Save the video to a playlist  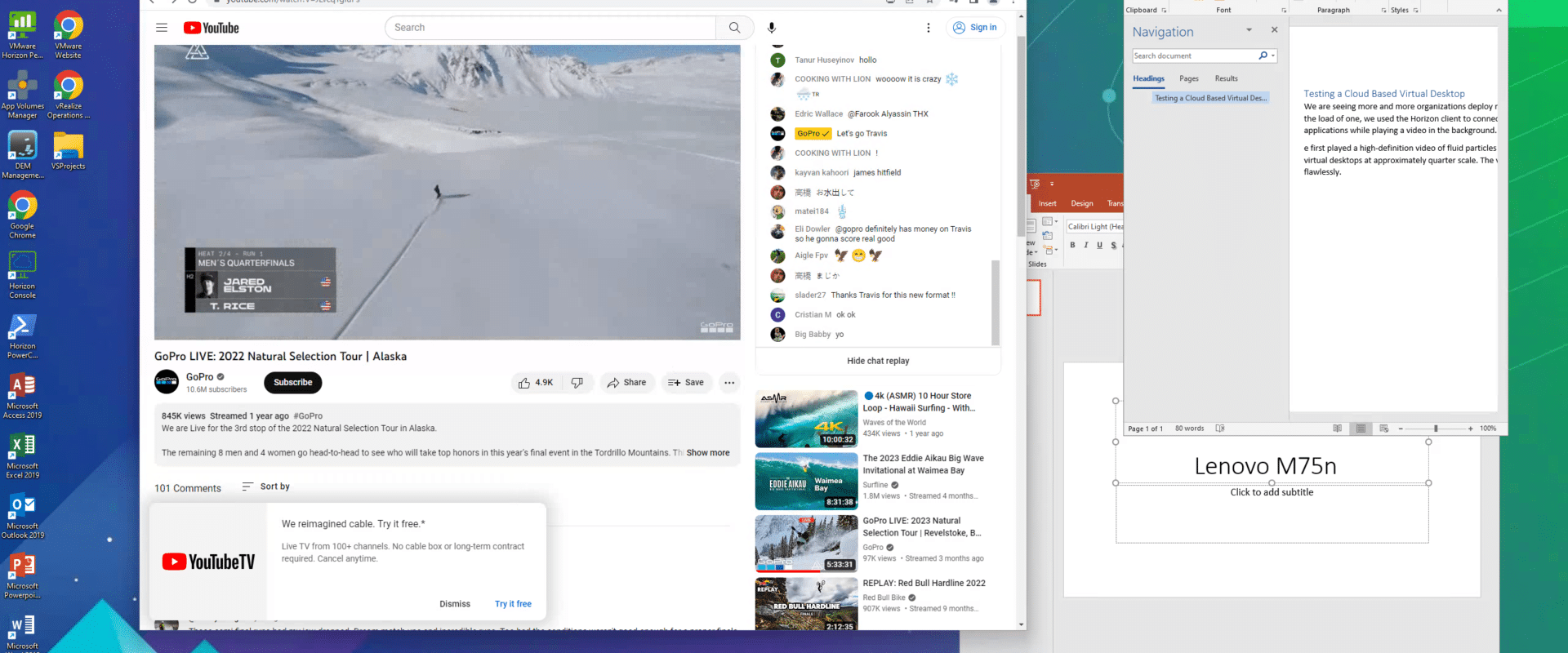click(x=686, y=383)
